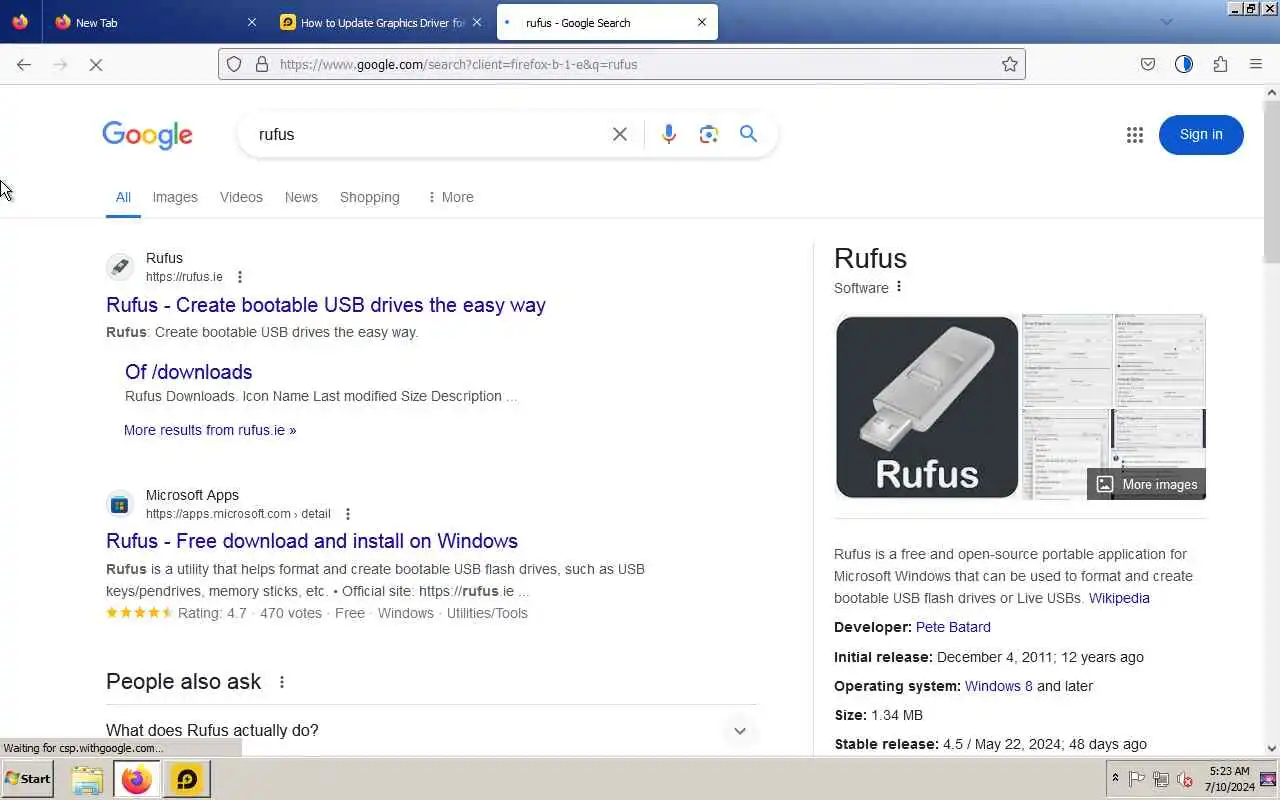This screenshot has width=1280, height=800.
Task: Open the 'Of /downloads' link
Action: tap(188, 372)
